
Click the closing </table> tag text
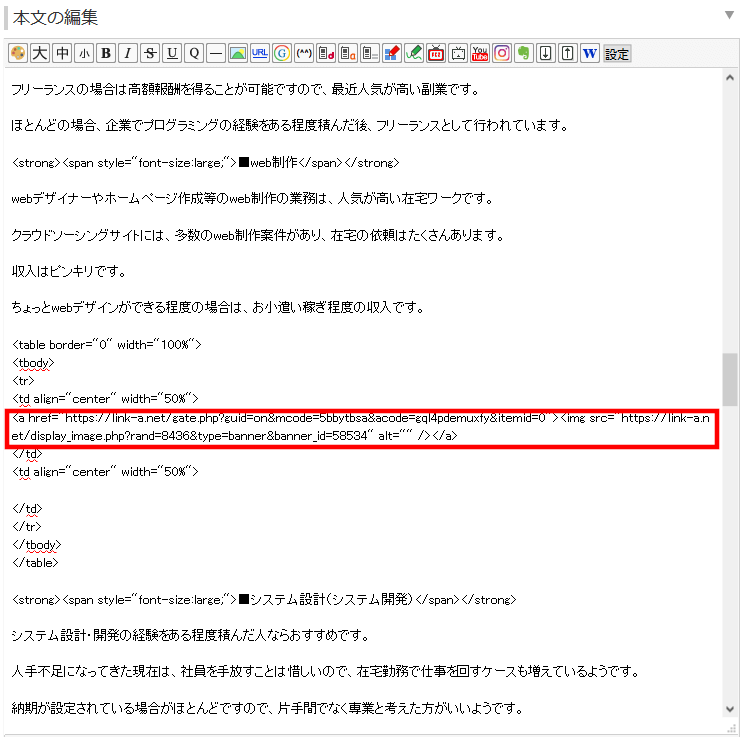35,563
